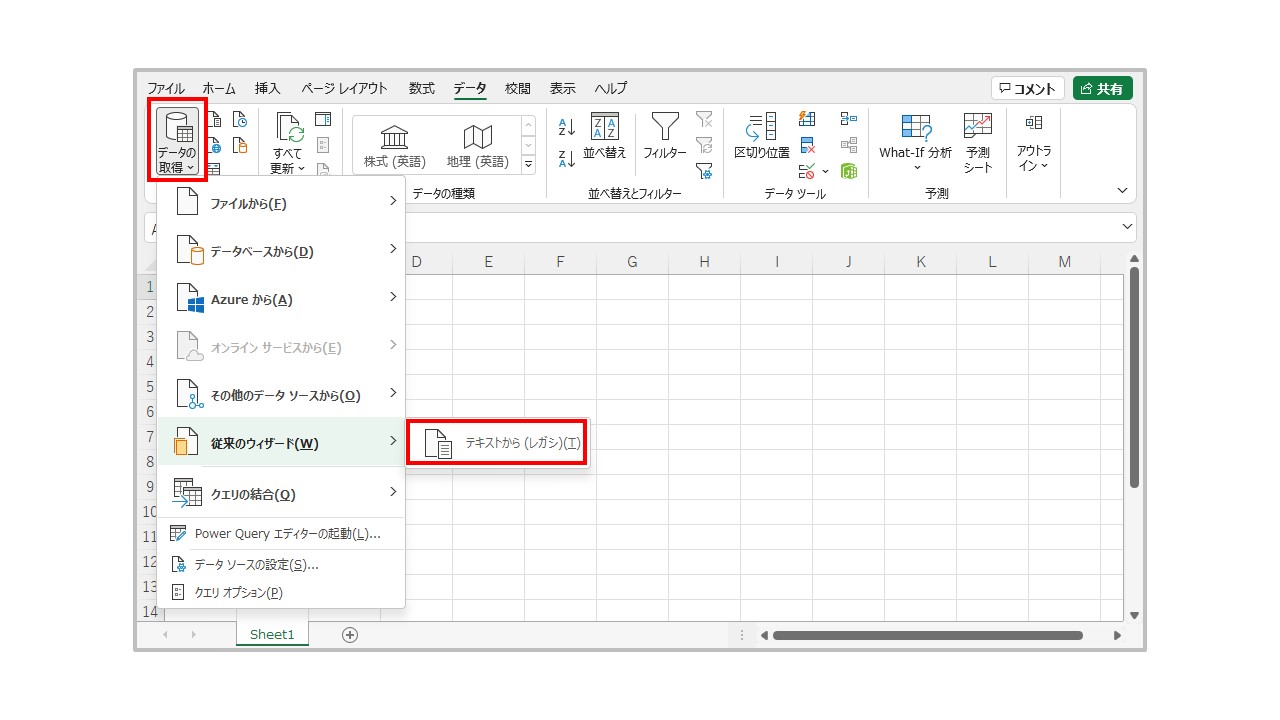Choose テキストから (レガシ)(T) option
The width and height of the screenshot is (1280, 720).
pyautogui.click(x=498, y=442)
